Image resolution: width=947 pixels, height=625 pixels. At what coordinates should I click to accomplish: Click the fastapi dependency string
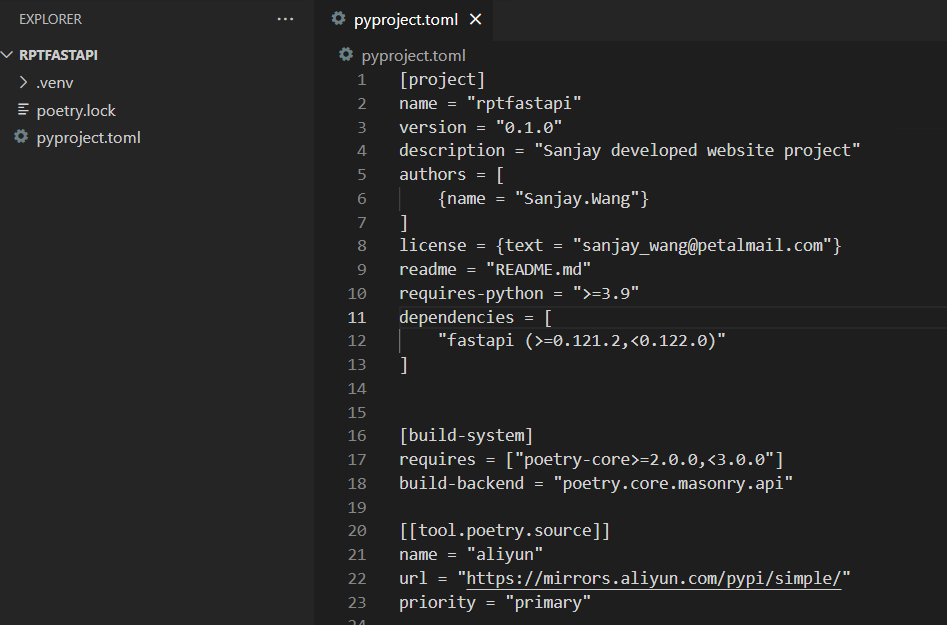(x=582, y=341)
